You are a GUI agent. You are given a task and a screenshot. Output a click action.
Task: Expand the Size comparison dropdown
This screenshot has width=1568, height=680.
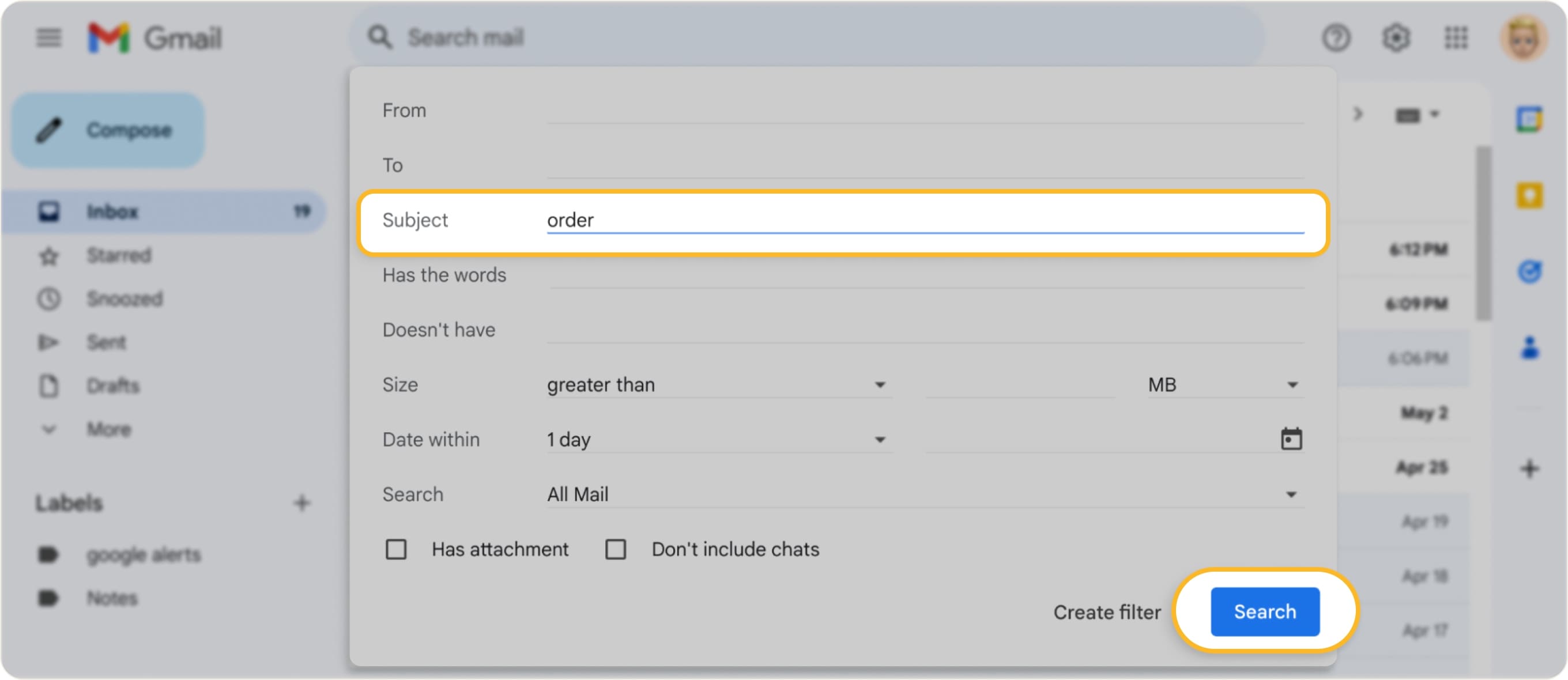point(881,384)
